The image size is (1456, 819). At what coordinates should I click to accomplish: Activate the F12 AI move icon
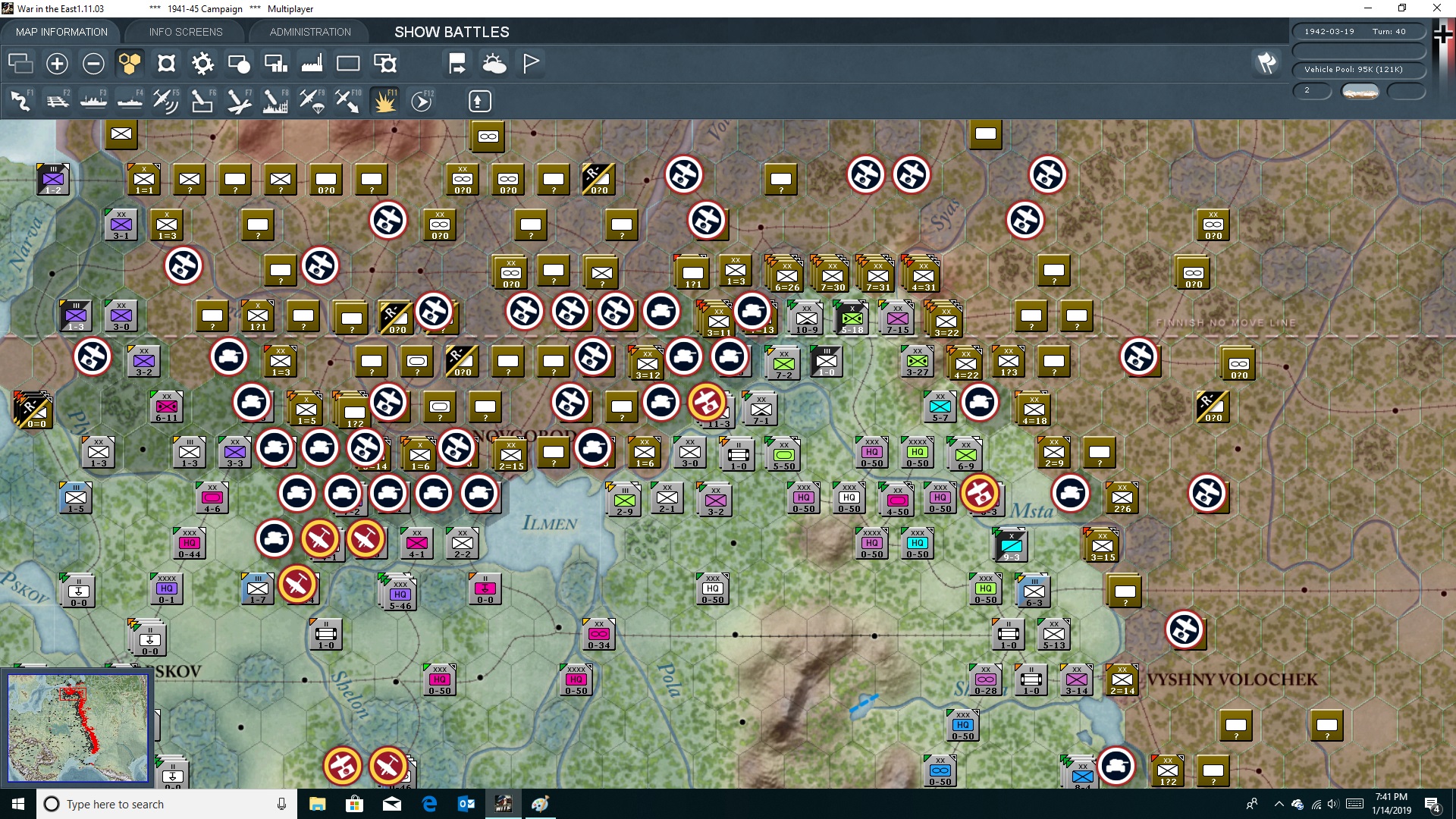pos(422,100)
